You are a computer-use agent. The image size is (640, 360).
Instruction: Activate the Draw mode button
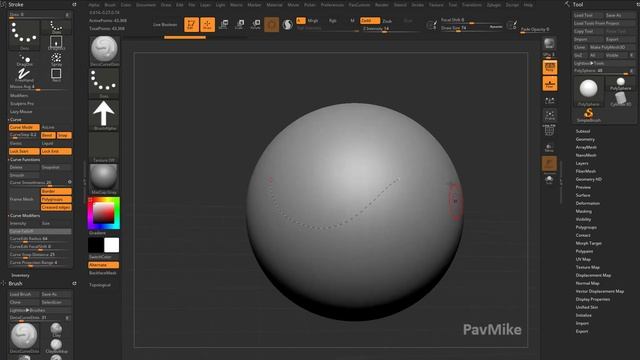(x=207, y=24)
